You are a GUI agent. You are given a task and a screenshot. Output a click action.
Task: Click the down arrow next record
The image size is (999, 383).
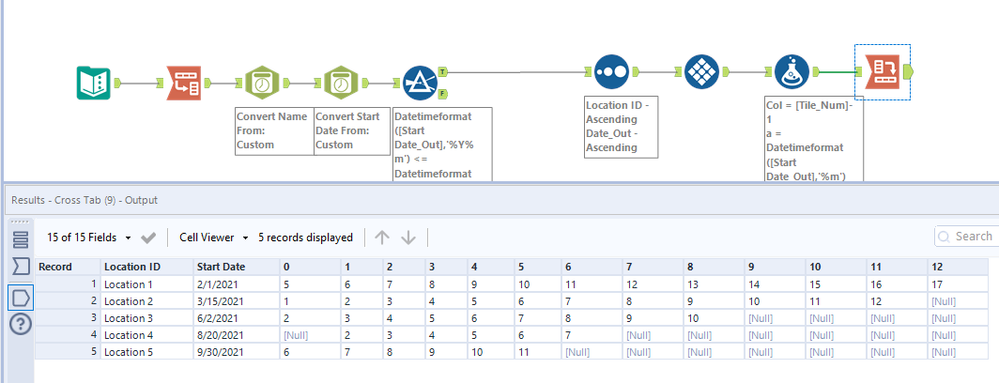click(x=408, y=238)
